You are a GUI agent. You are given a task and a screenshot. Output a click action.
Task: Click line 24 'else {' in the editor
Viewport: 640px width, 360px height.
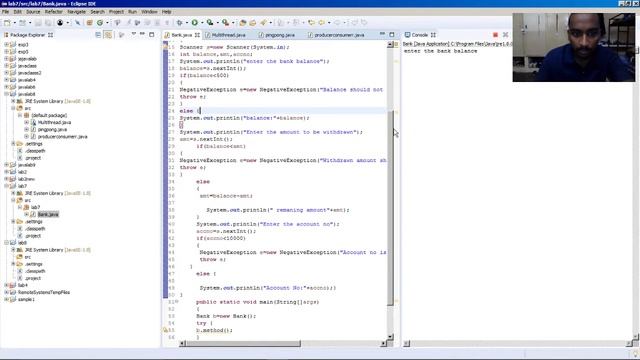pyautogui.click(x=190, y=111)
